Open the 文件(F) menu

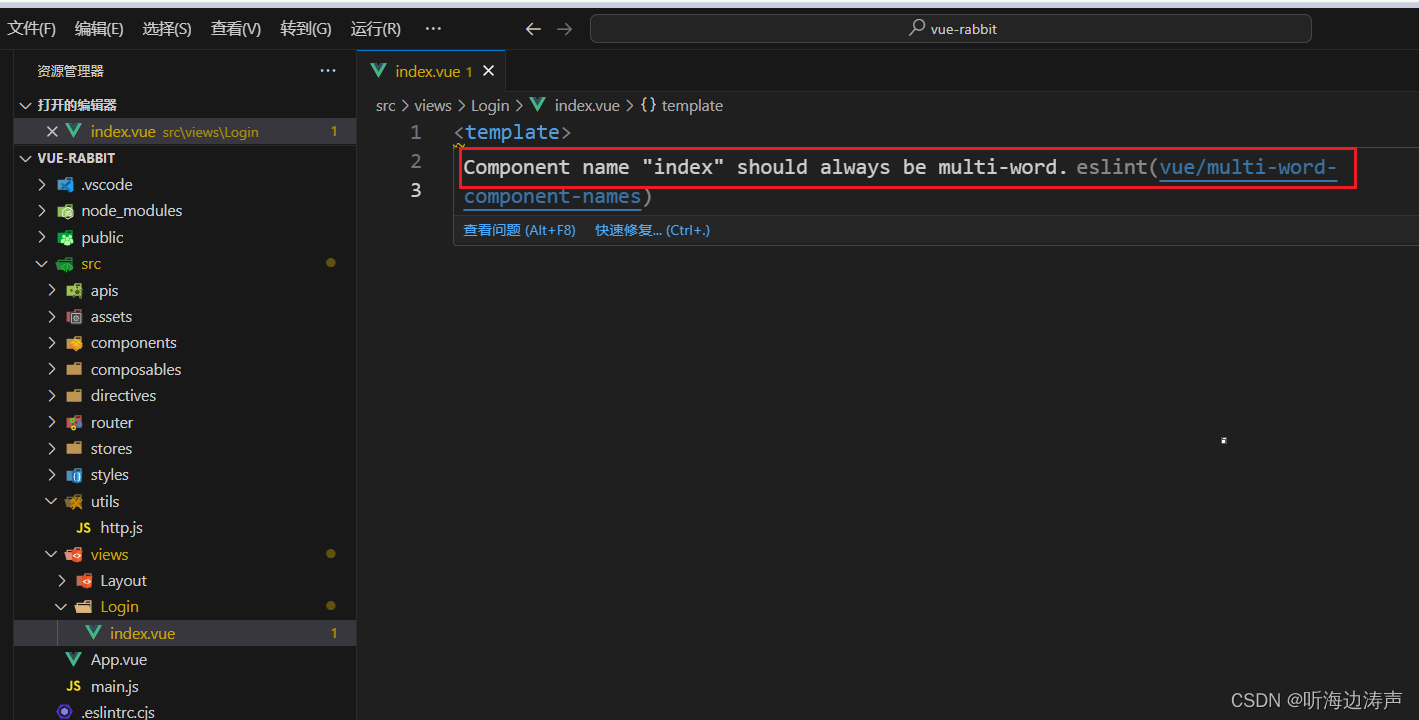pyautogui.click(x=32, y=29)
